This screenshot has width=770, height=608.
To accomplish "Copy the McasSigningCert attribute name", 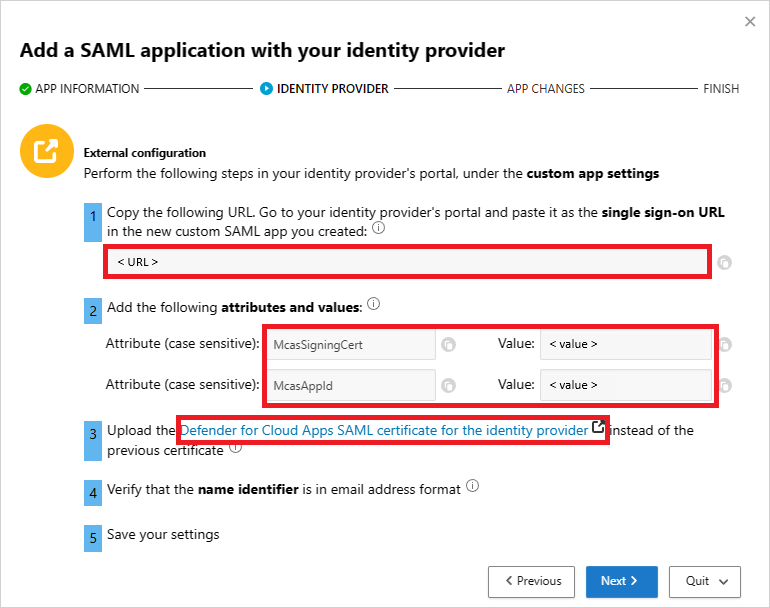I will point(449,345).
